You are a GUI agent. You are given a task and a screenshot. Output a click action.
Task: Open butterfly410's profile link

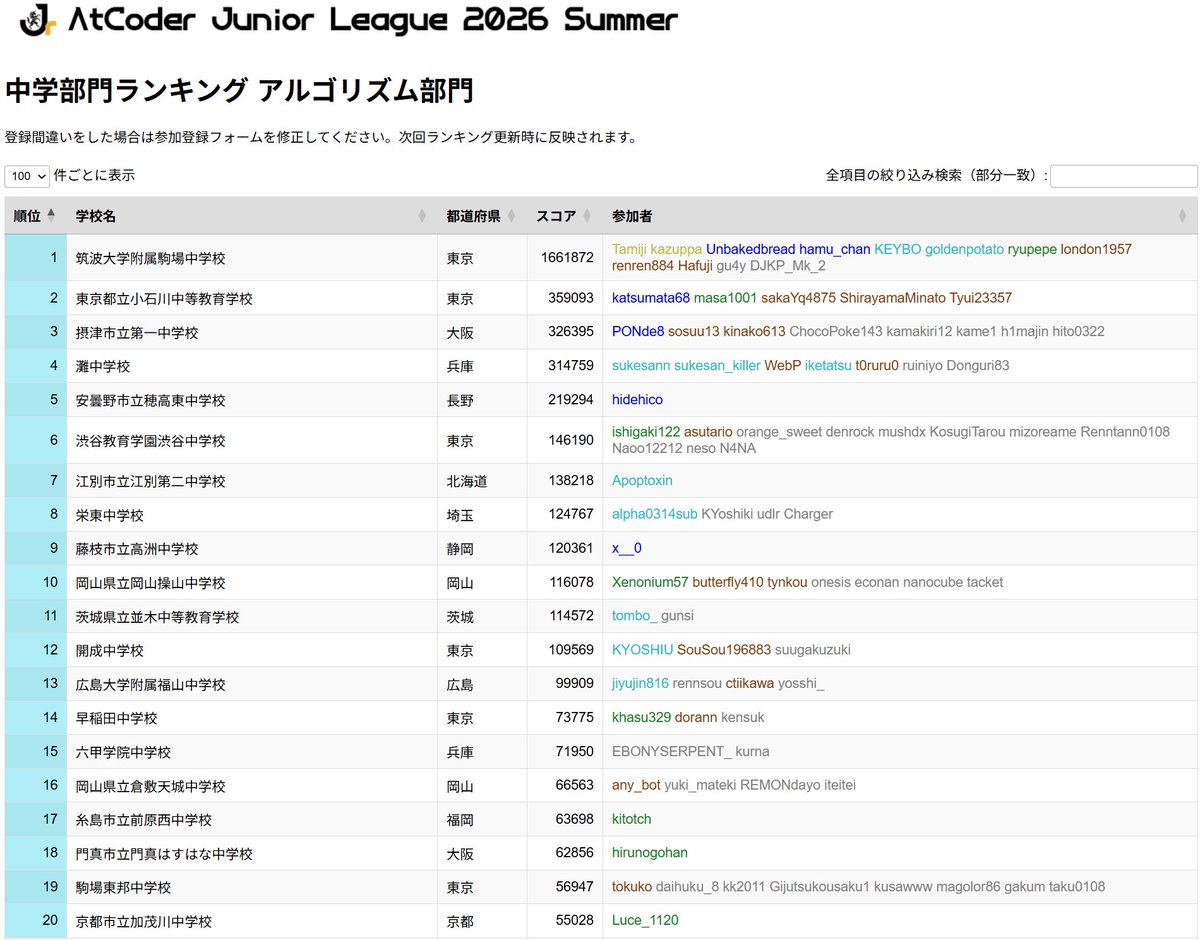[x=728, y=583]
